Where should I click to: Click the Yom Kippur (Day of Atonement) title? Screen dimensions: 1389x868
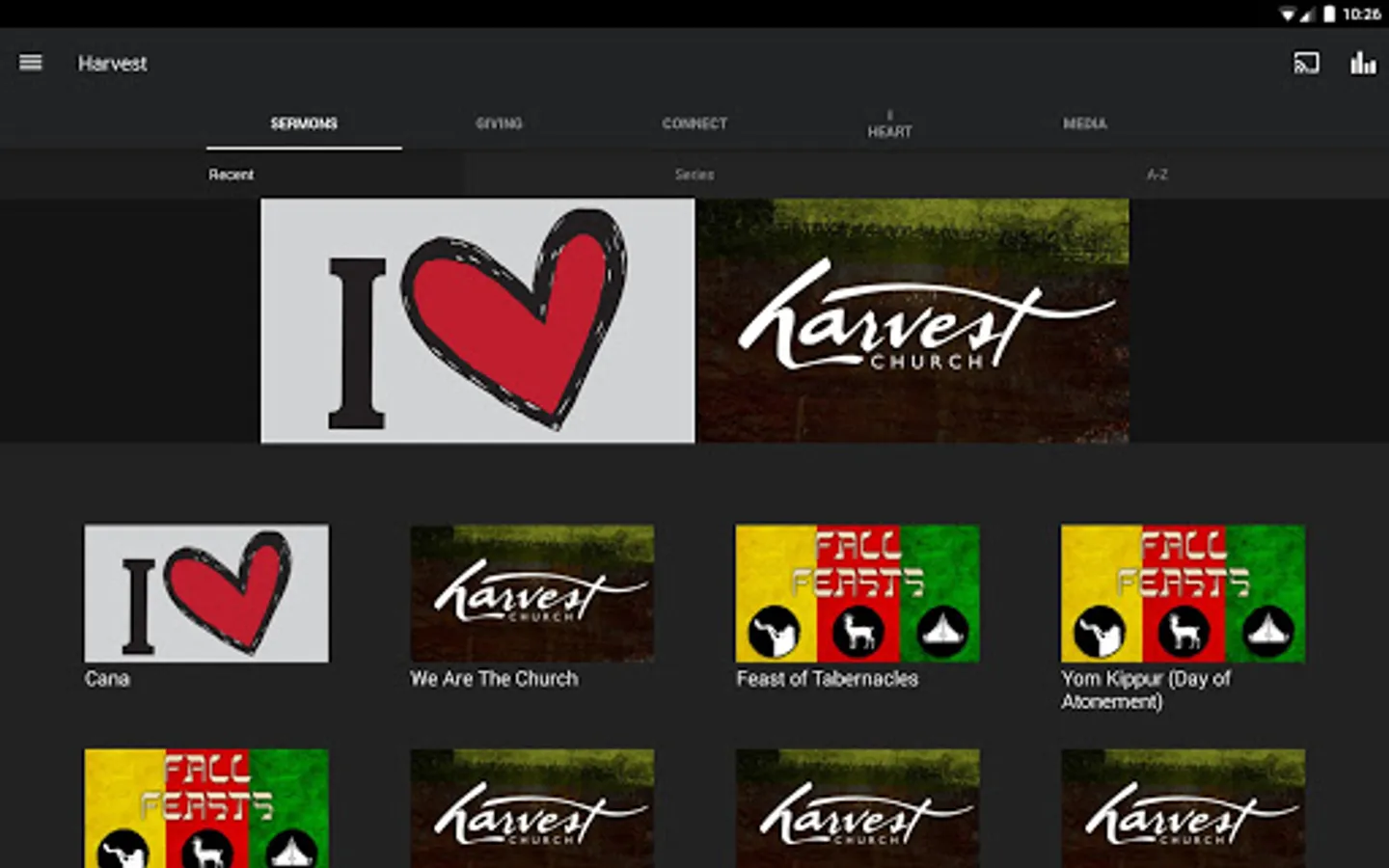1146,691
